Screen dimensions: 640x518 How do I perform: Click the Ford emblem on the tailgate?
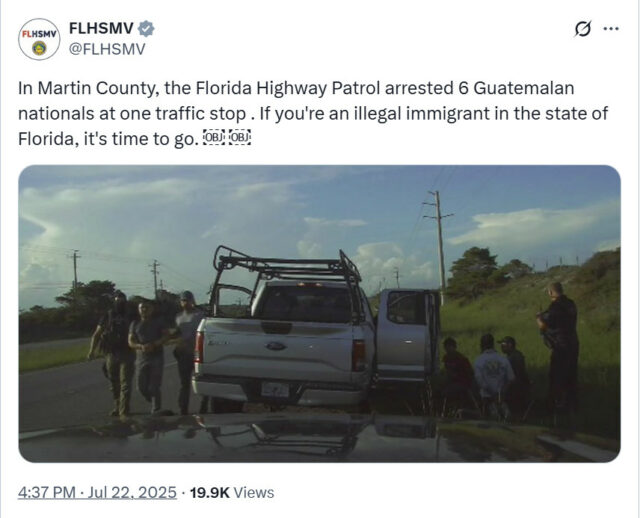pyautogui.click(x=276, y=346)
